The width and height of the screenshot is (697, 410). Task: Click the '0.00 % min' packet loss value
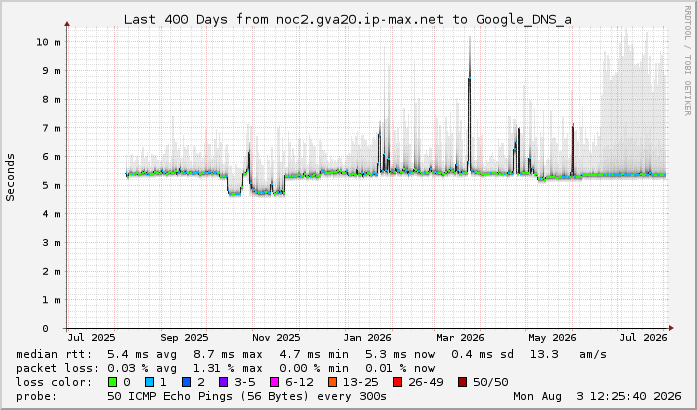point(314,368)
